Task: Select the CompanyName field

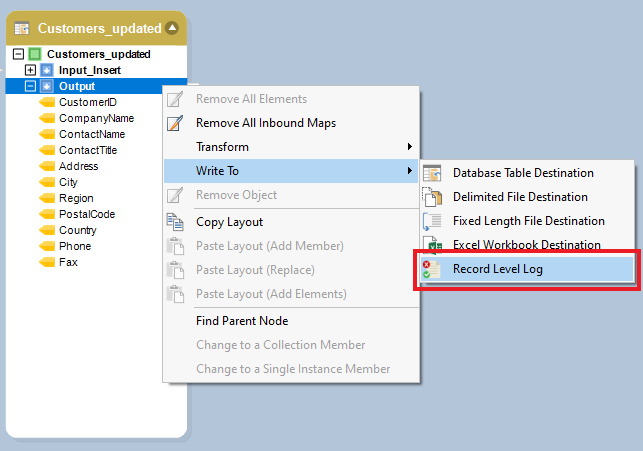Action: point(96,118)
